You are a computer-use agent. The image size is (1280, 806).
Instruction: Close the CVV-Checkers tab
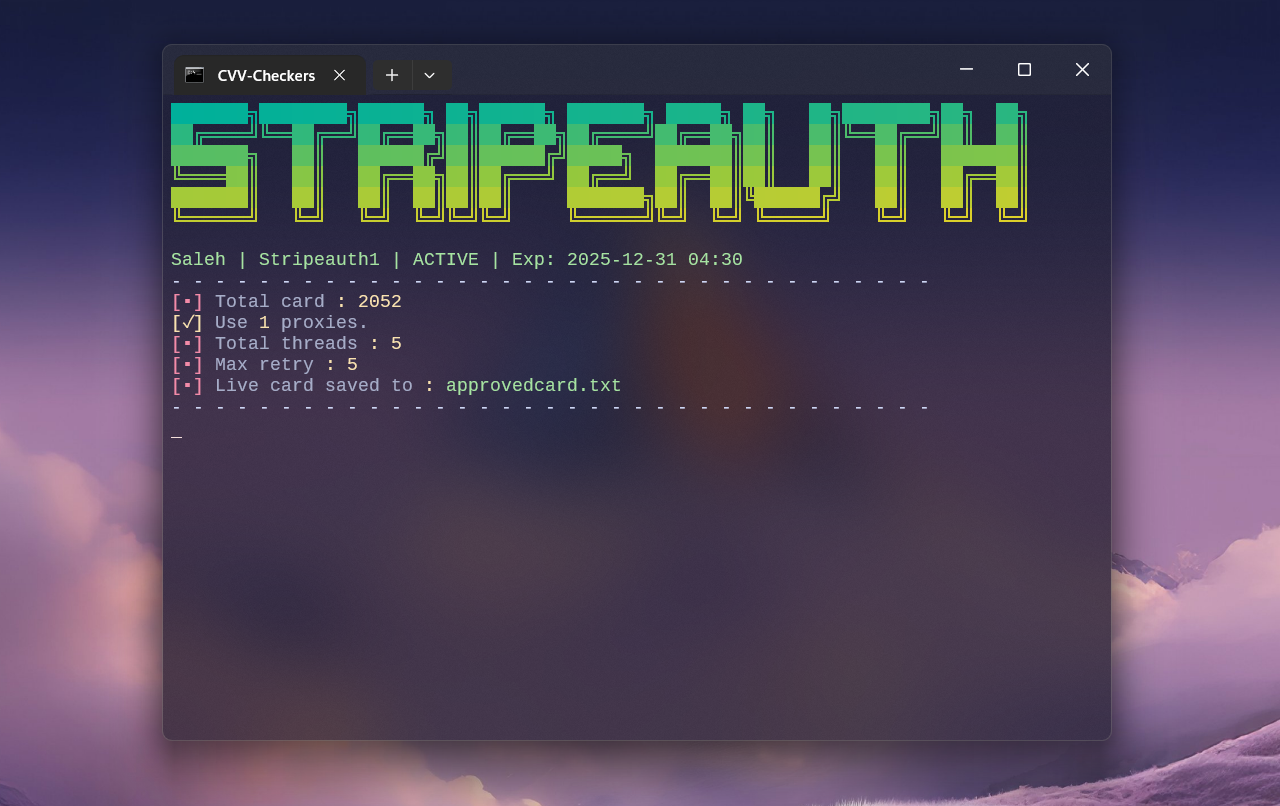340,75
